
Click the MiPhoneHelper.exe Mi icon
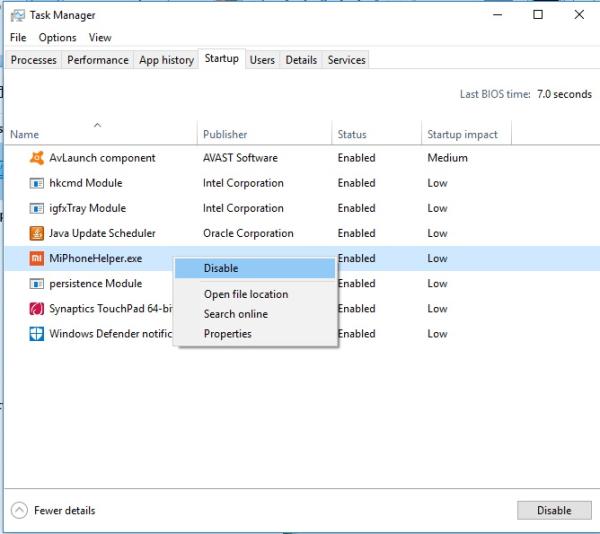click(x=37, y=258)
